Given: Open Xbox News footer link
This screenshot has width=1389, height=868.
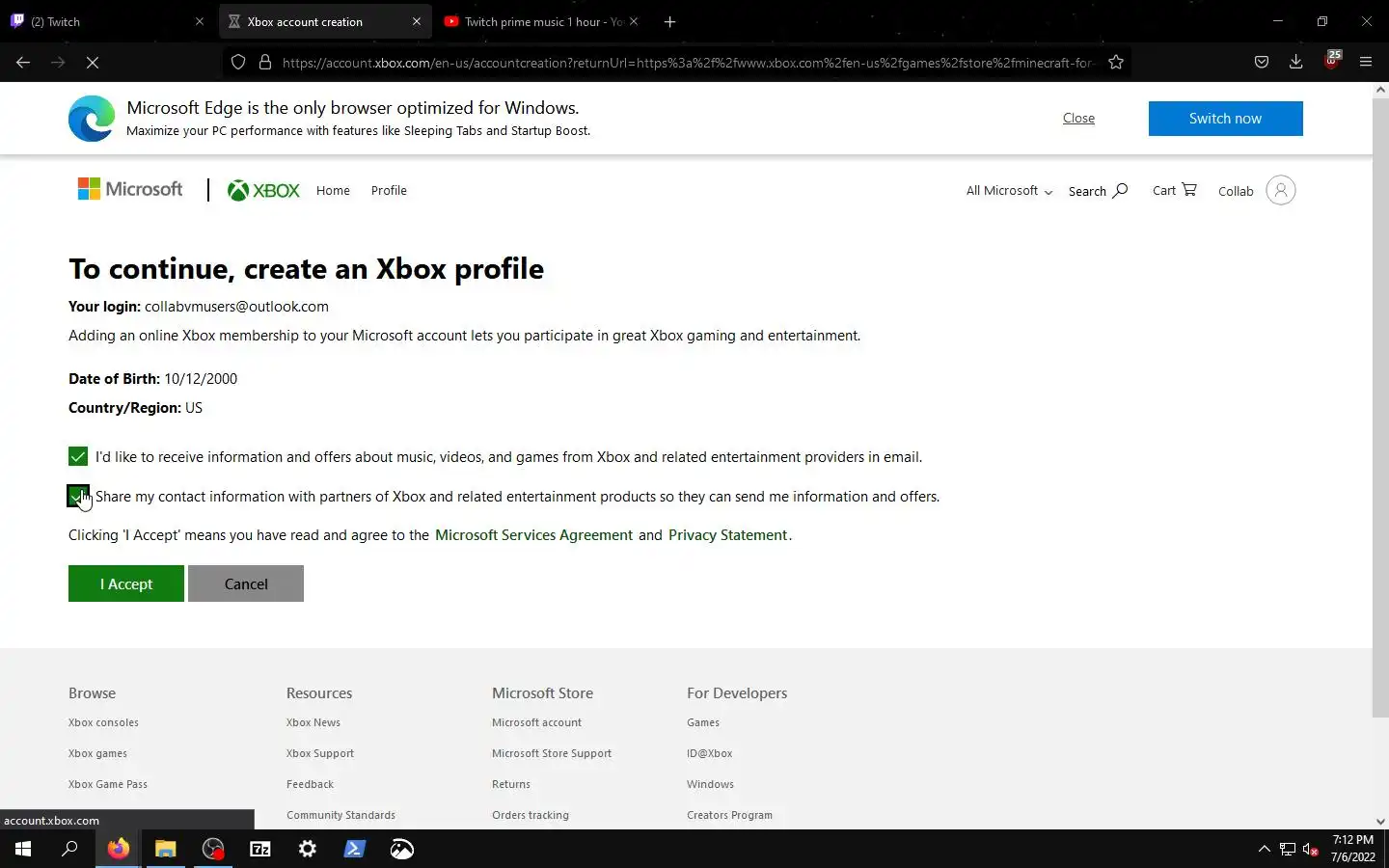Looking at the screenshot, I should click(313, 722).
